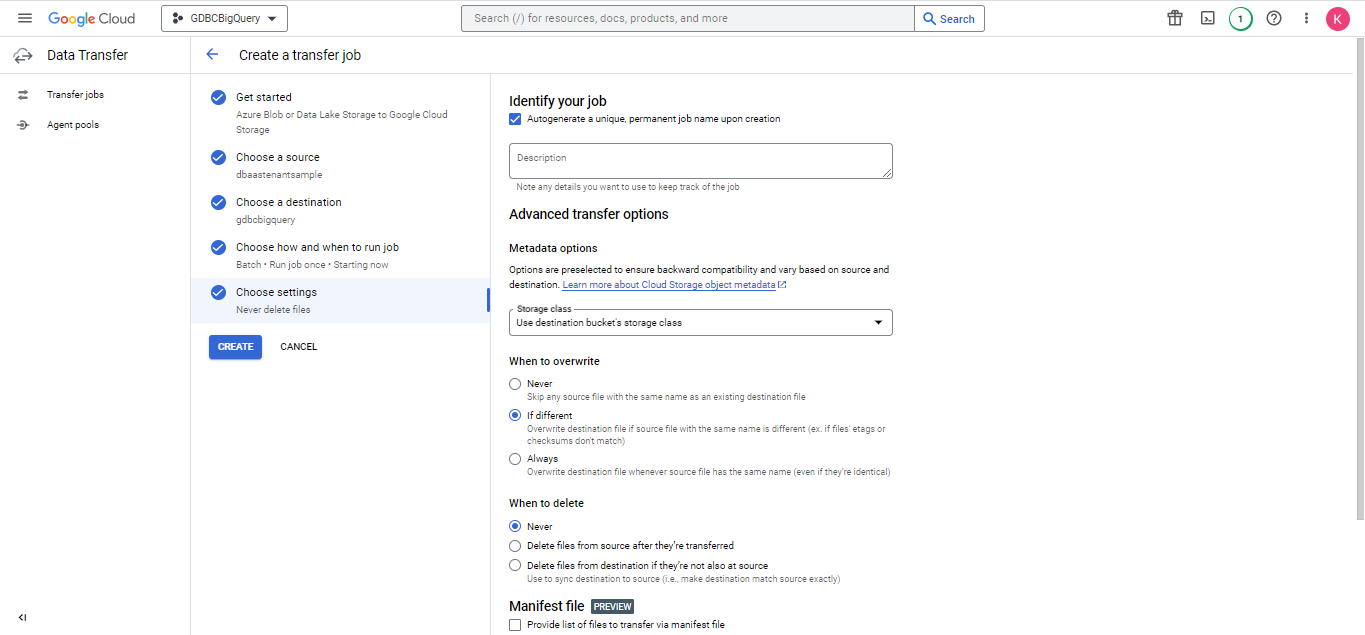Image resolution: width=1365 pixels, height=635 pixels.
Task: Expand the Storage class dropdown
Action: click(700, 322)
